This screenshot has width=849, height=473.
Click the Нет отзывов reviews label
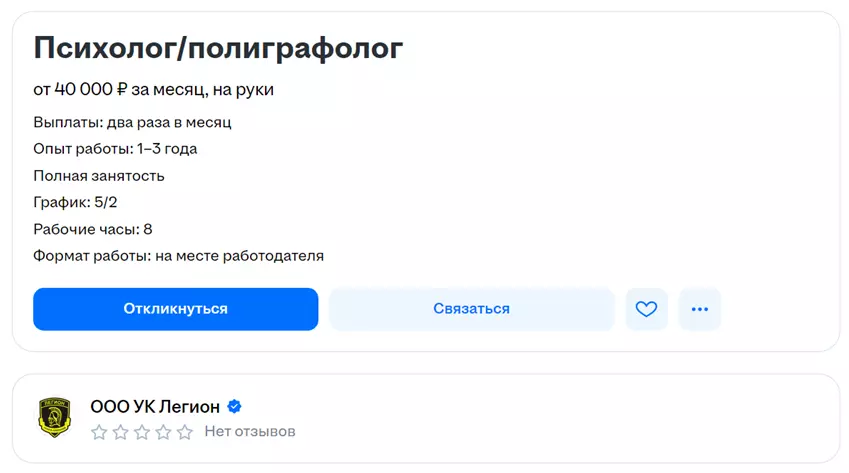tap(250, 432)
